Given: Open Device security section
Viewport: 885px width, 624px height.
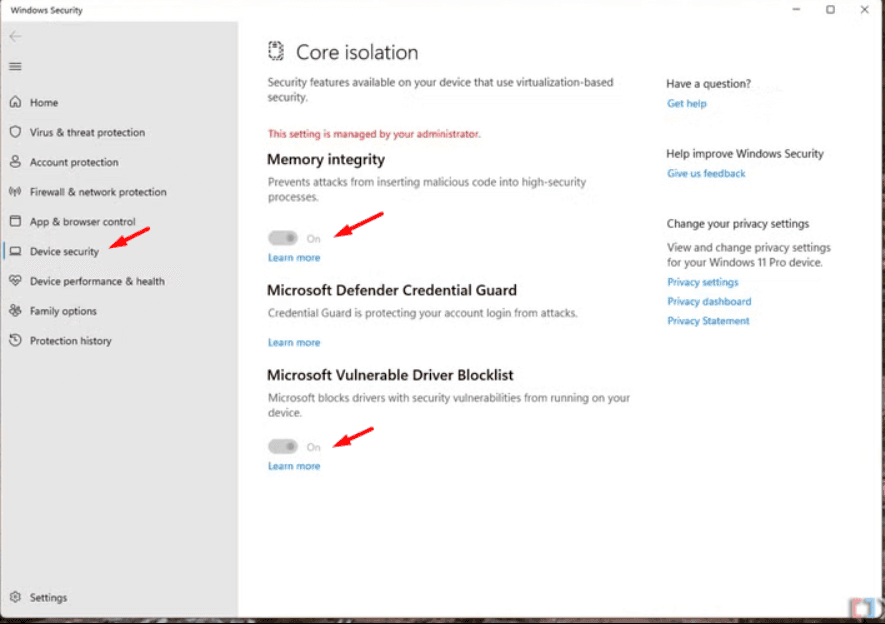Looking at the screenshot, I should click(x=64, y=252).
